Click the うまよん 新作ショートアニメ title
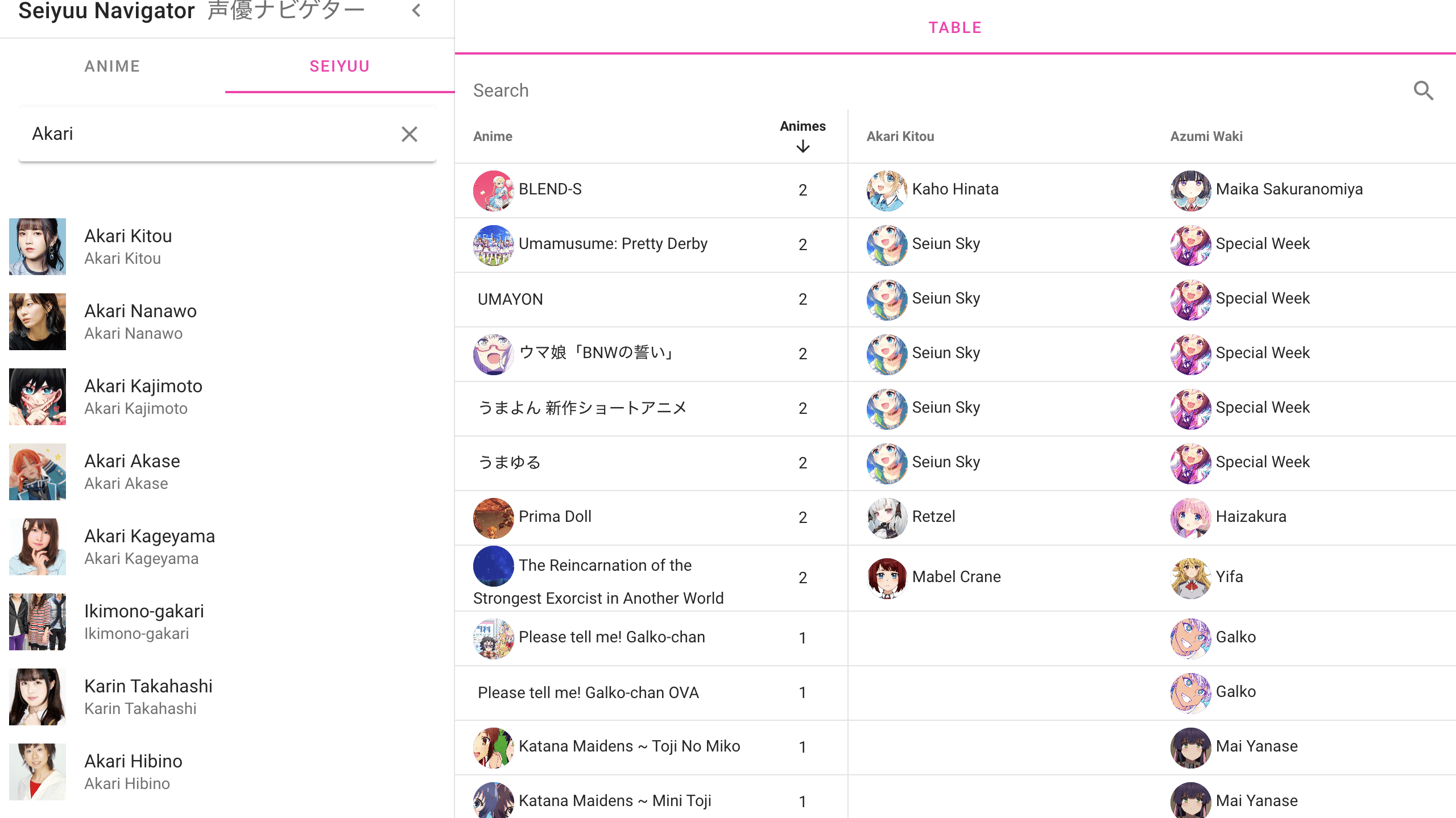This screenshot has height=818, width=1456. tap(582, 408)
